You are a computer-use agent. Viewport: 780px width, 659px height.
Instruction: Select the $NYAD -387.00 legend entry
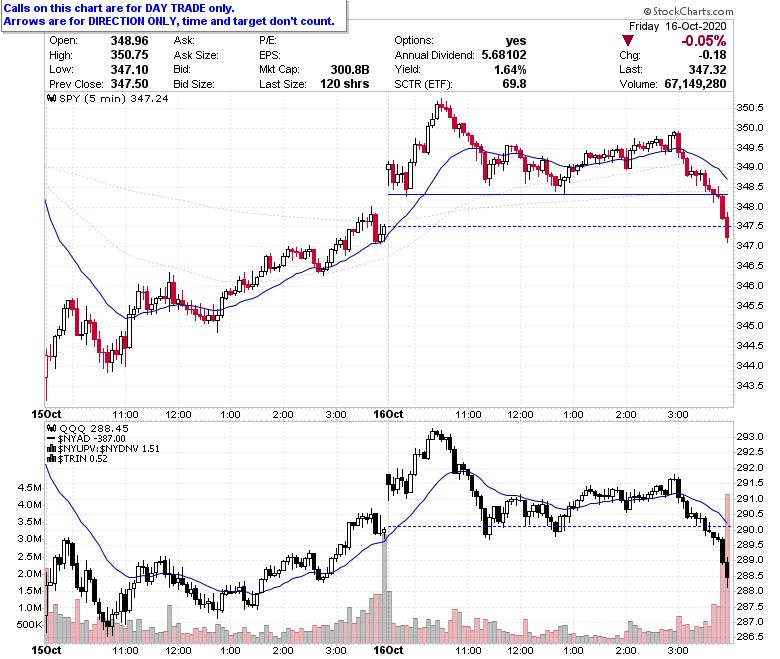[92, 439]
